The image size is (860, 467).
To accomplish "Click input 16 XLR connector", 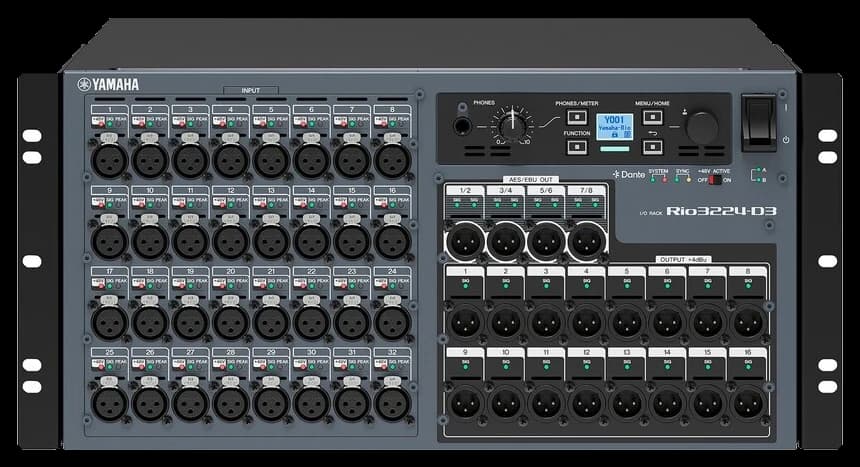I will 393,241.
